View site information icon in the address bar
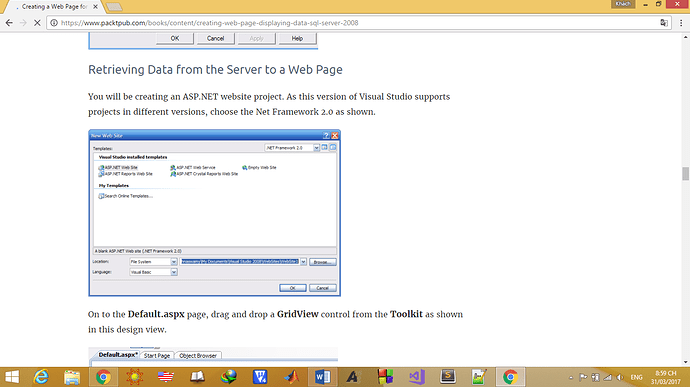The image size is (690, 387). point(54,23)
